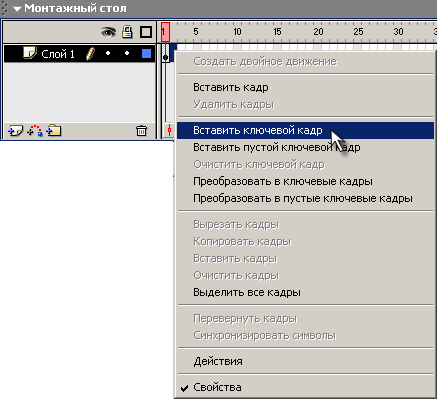Choose Создать двойное движение menu item

[x=305, y=62]
